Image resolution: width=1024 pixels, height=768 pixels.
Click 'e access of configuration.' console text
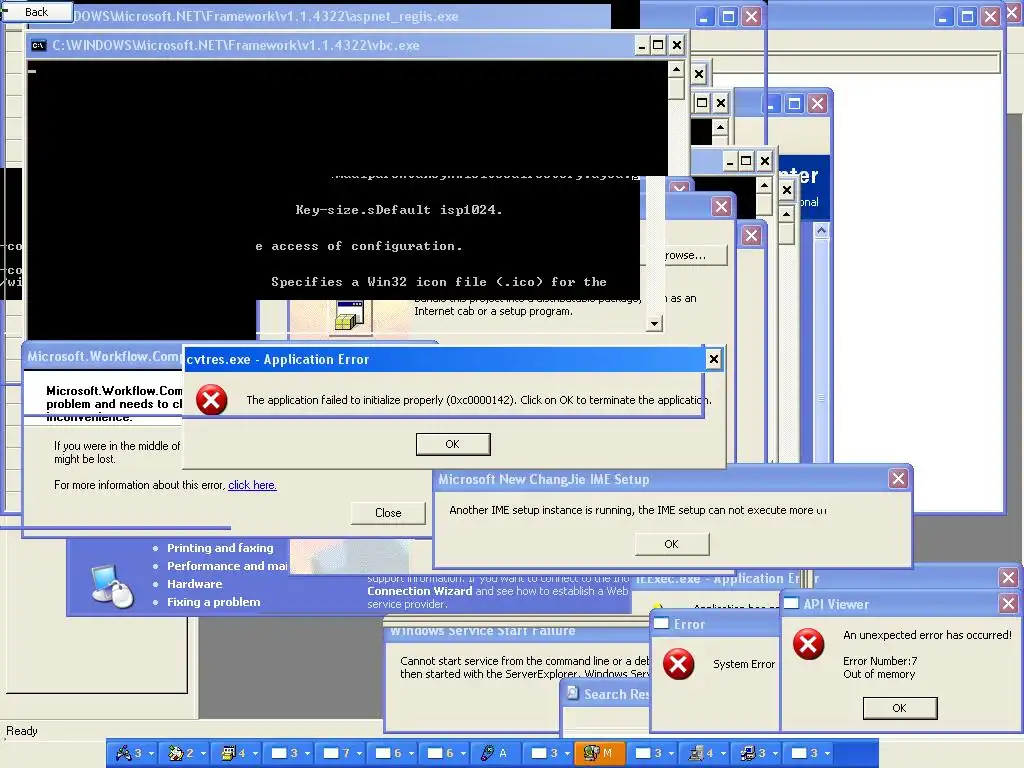click(359, 246)
